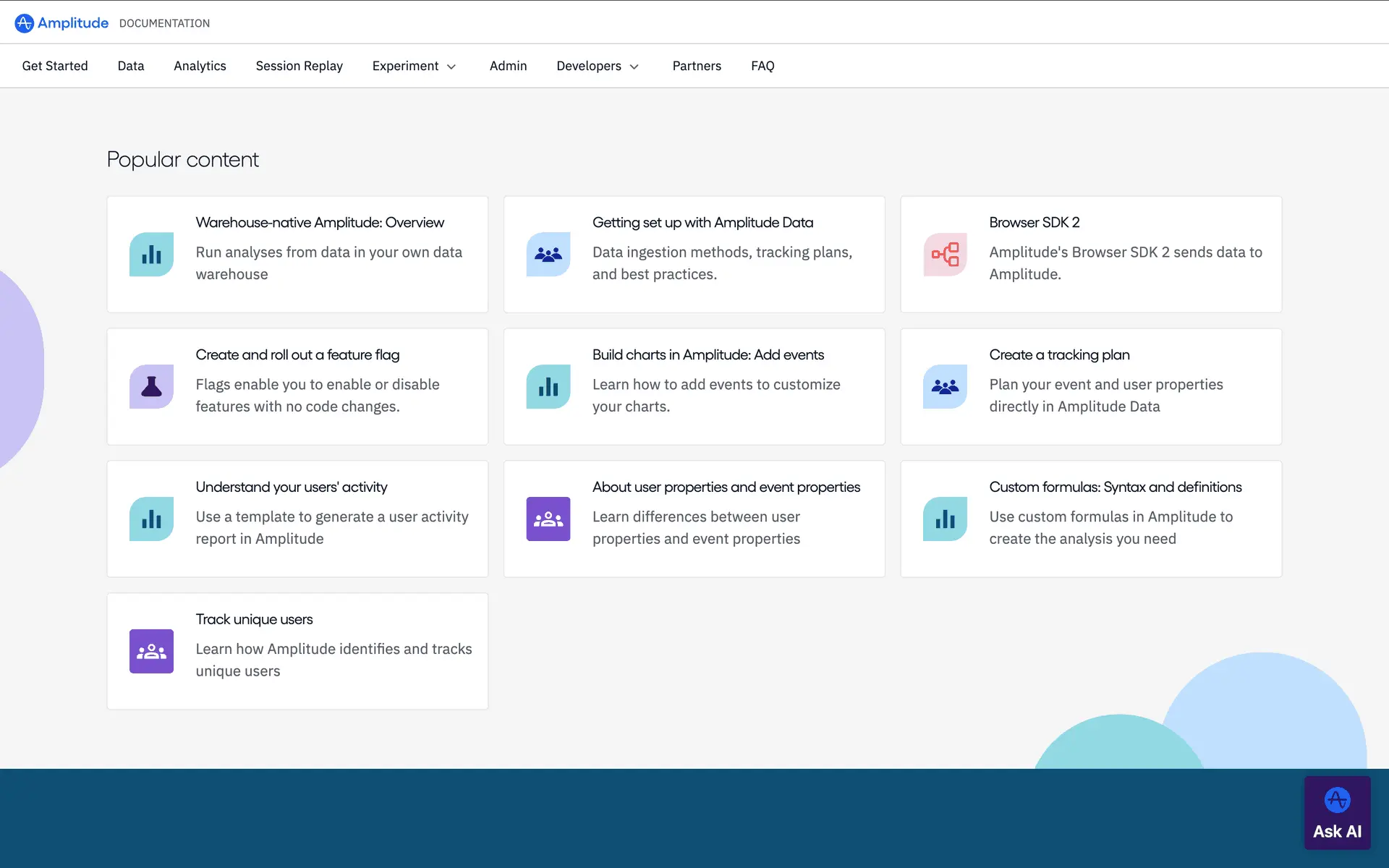1389x868 pixels.
Task: Go to the Session Replay tab
Action: tap(299, 66)
